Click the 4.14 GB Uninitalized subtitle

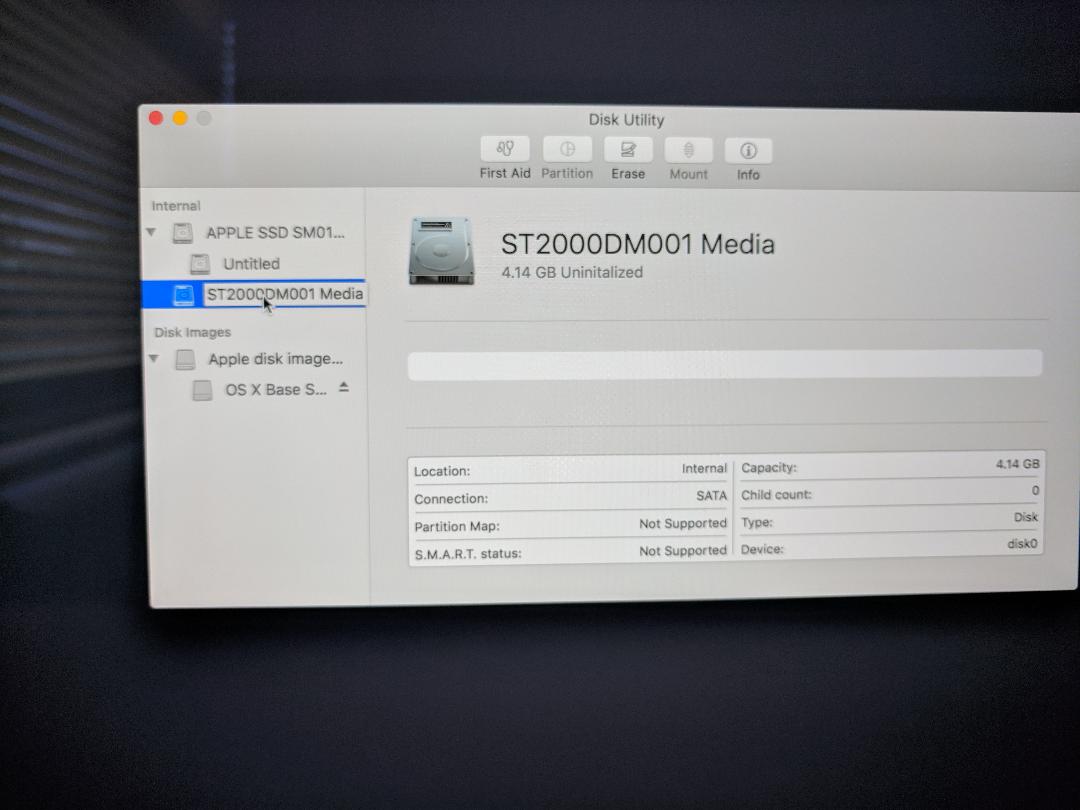[572, 273]
